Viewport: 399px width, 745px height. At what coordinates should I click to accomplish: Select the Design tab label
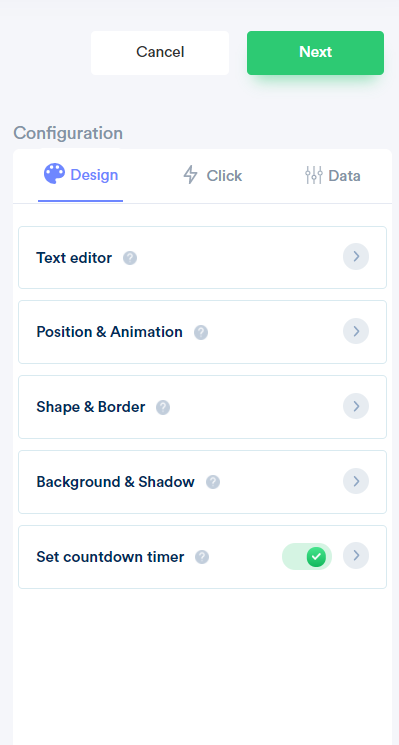[x=94, y=175]
